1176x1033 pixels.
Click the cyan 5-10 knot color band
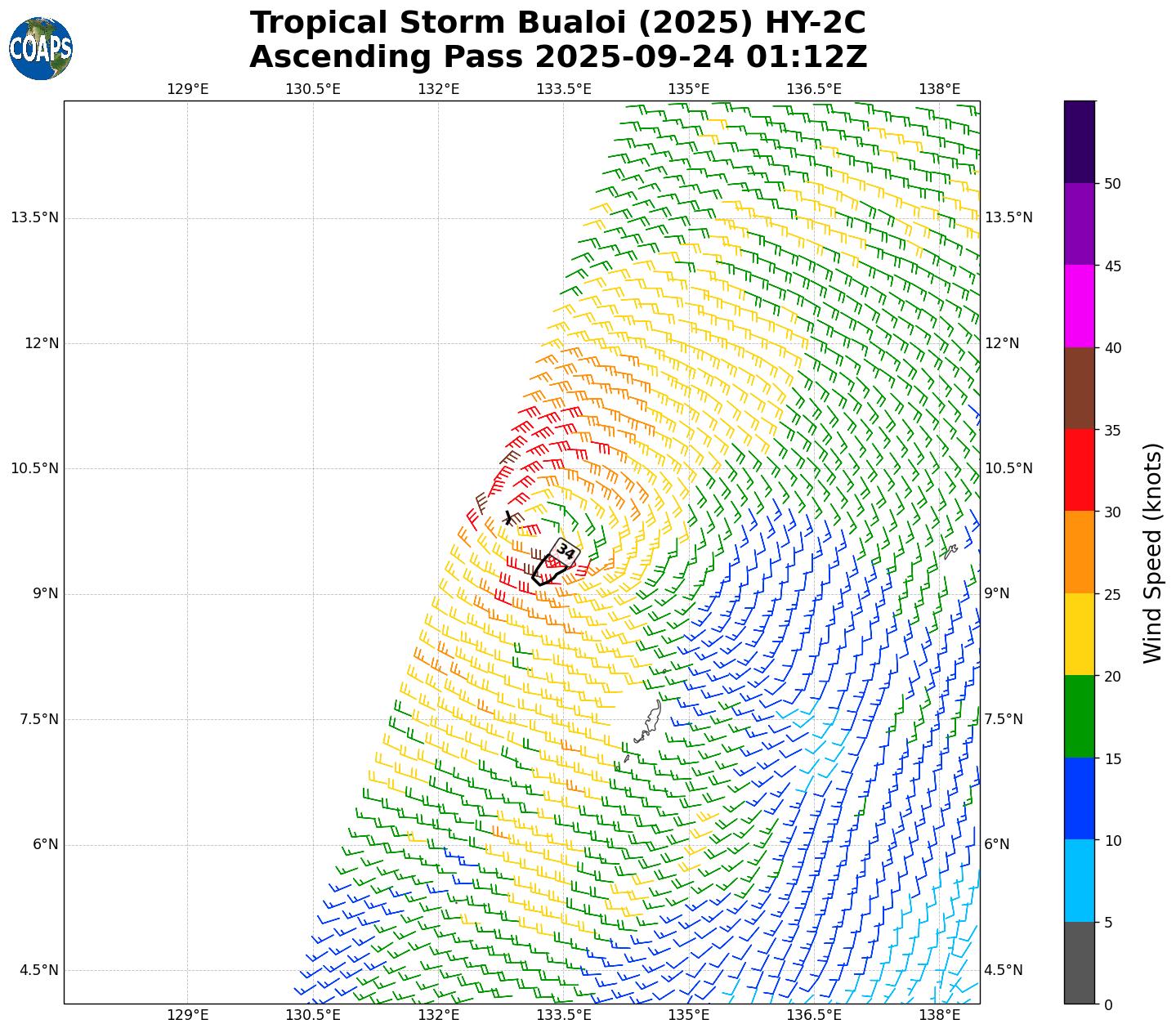coord(1079,880)
